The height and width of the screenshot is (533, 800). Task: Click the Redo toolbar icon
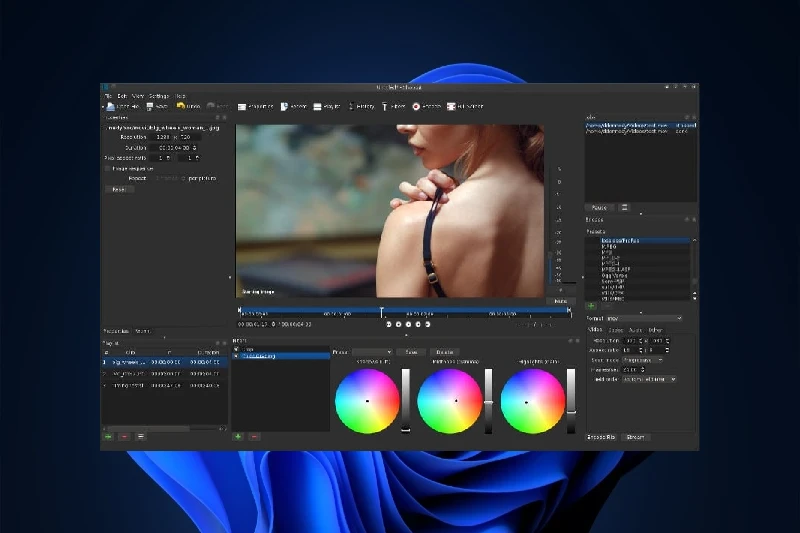click(x=211, y=106)
